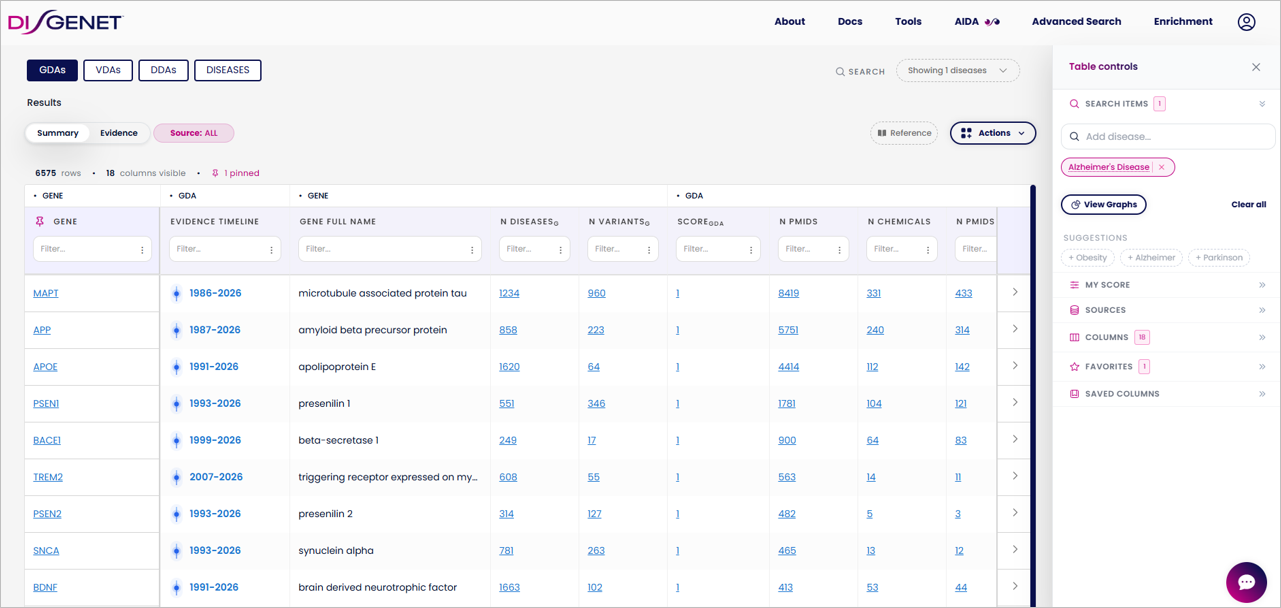Remove the Alzheimer's Disease search tag

coord(1161,167)
